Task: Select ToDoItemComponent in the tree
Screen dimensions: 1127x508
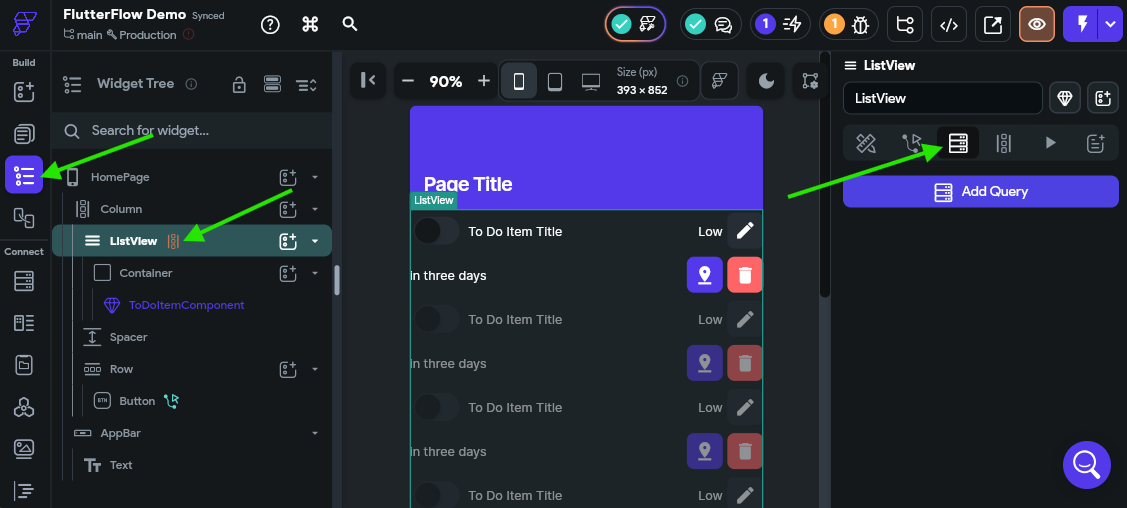Action: [186, 305]
